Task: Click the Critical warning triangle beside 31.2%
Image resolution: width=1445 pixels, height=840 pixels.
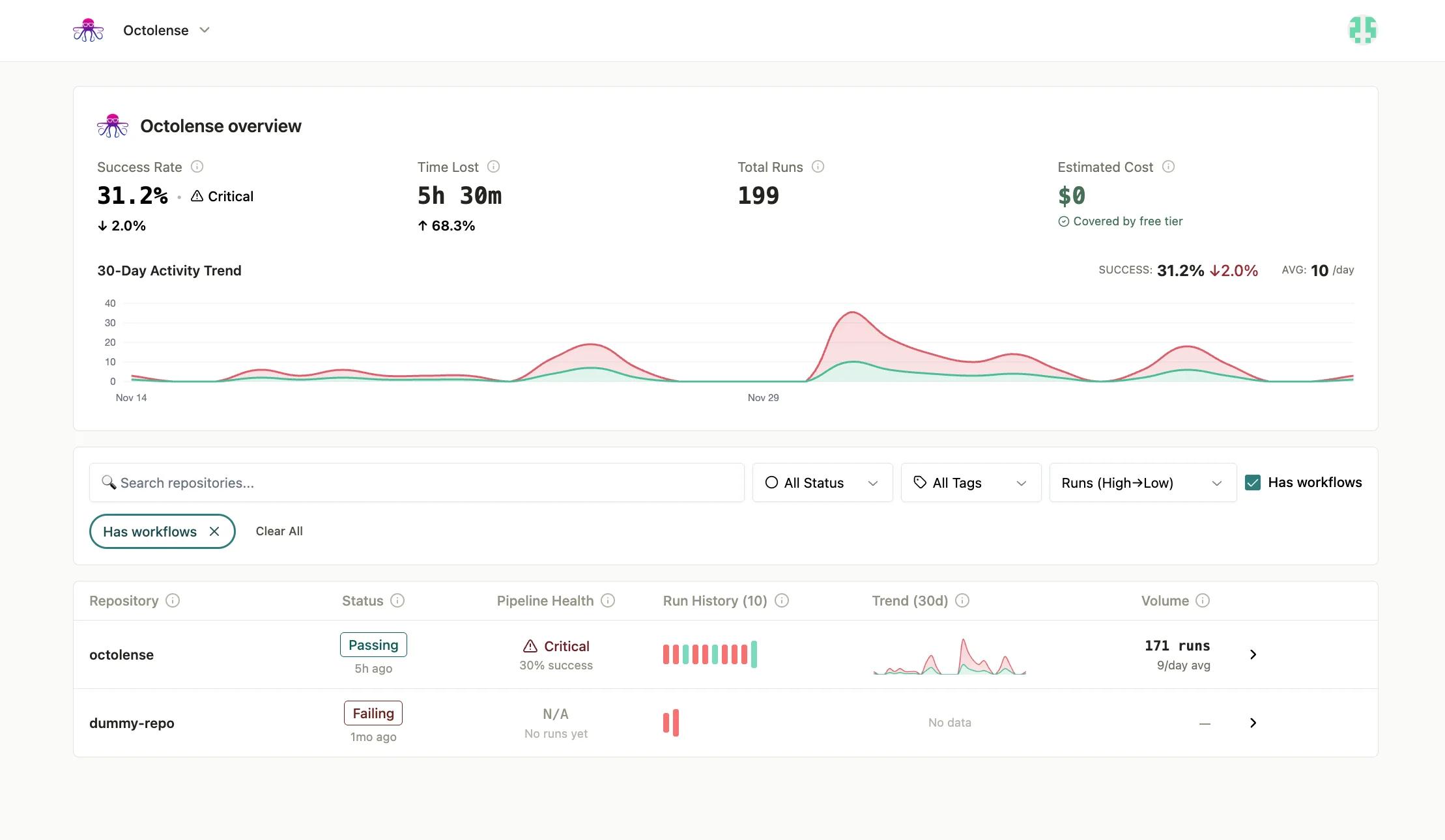Action: click(x=197, y=195)
